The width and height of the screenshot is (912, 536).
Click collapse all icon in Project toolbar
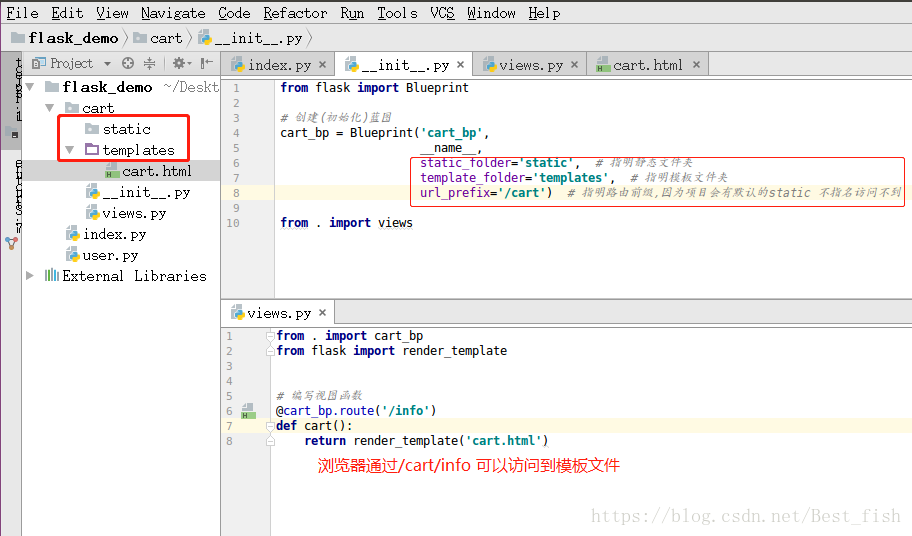coord(149,63)
